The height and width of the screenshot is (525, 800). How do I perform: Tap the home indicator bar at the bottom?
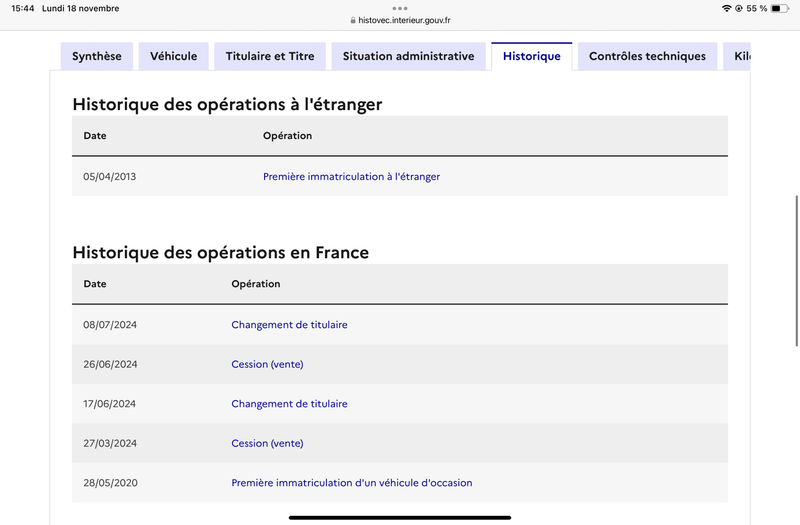pos(400,517)
